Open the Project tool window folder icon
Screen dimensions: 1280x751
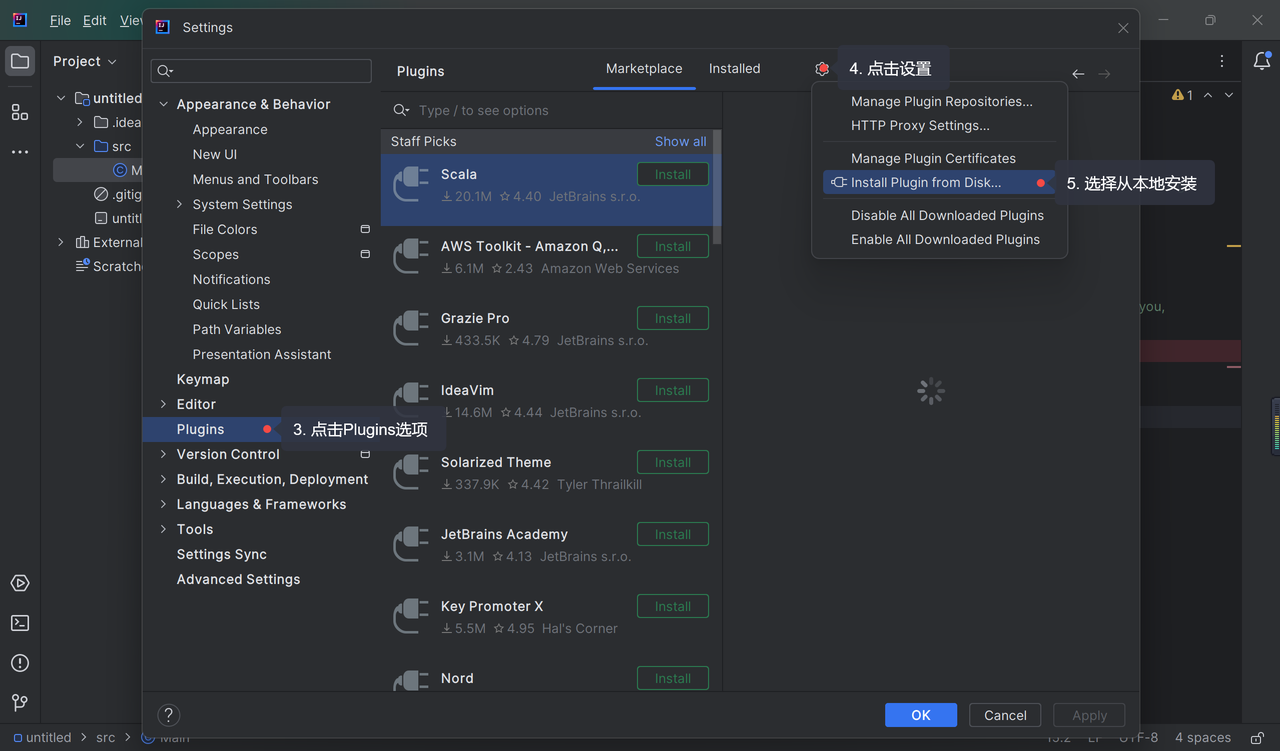pos(20,61)
